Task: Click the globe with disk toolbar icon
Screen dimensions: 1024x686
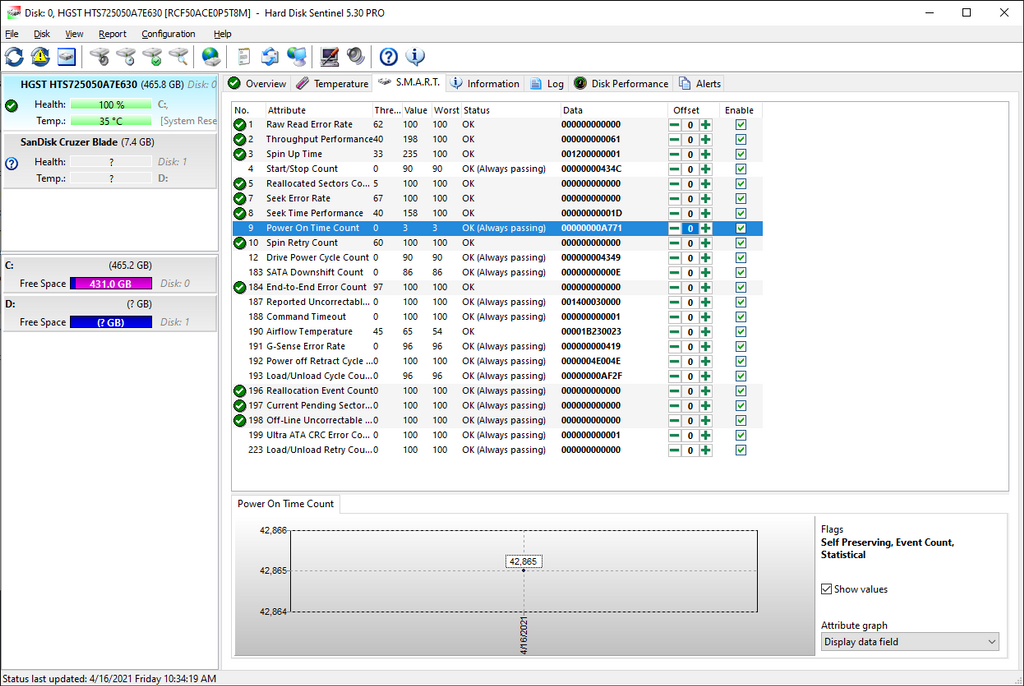Action: pos(211,57)
